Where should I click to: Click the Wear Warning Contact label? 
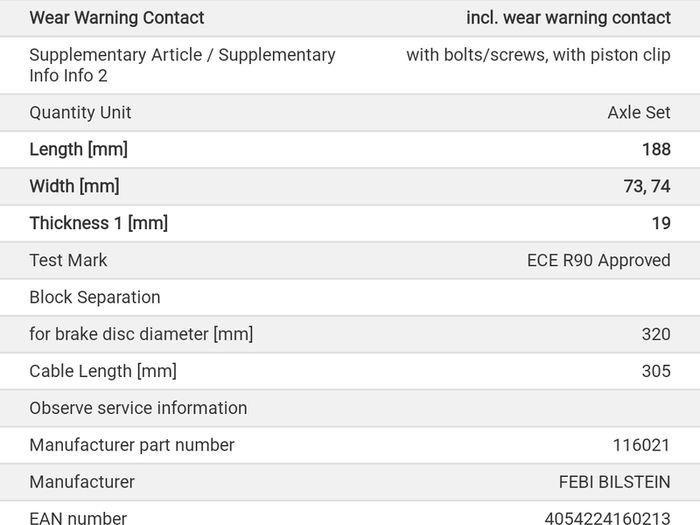tap(117, 18)
